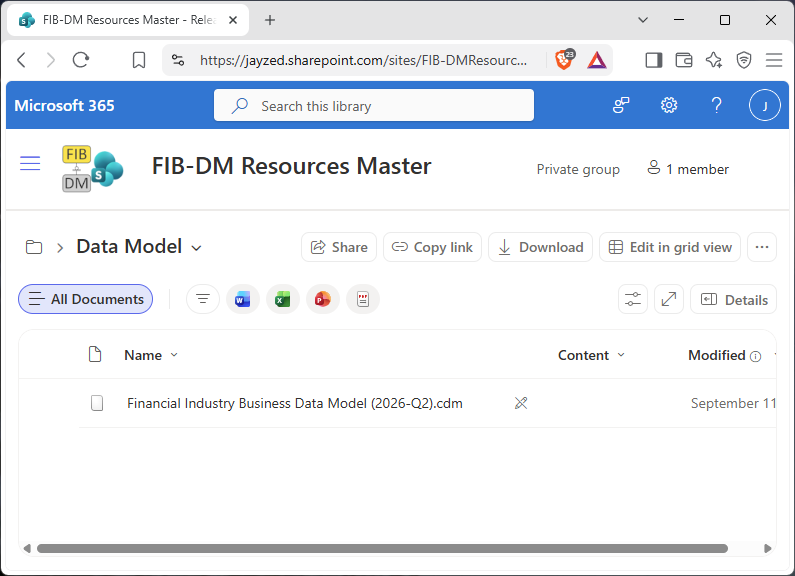View site information icon in address bar
The image size is (795, 576).
(177, 60)
